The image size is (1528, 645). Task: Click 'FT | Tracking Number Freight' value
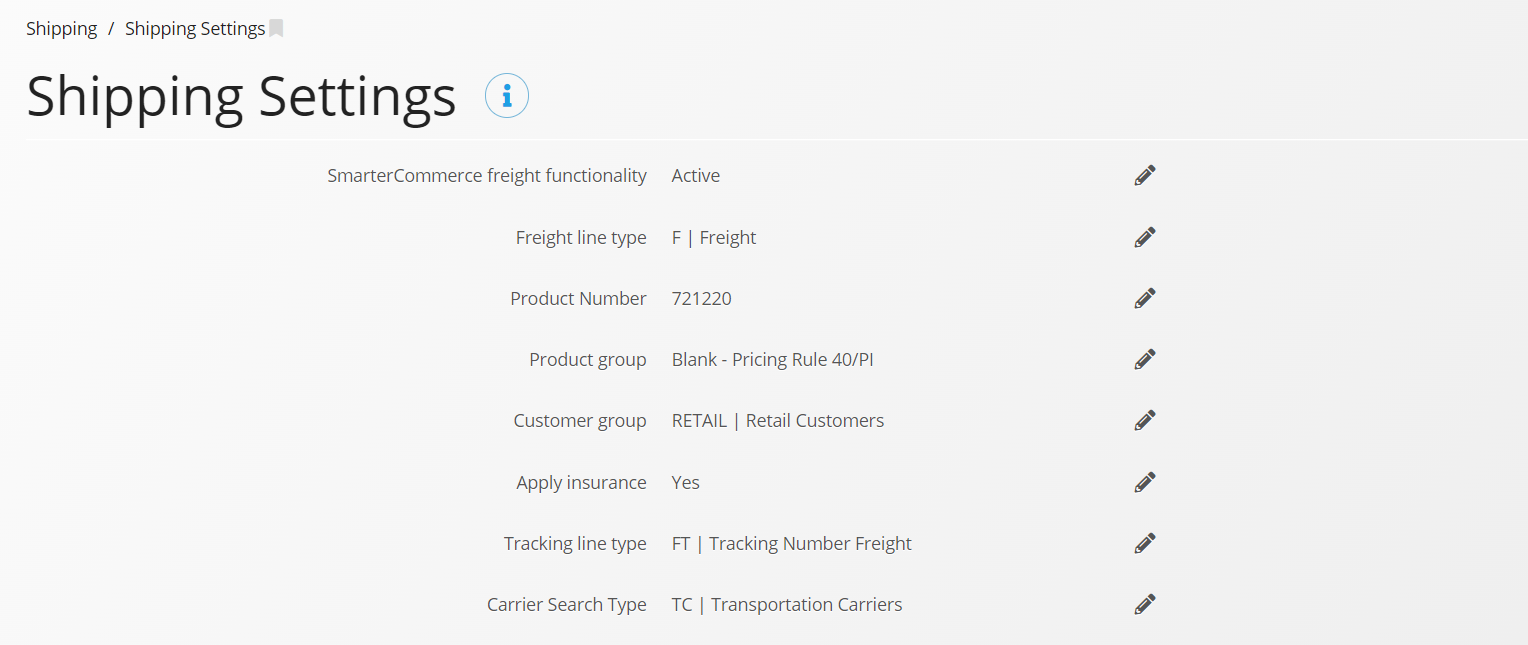coord(792,543)
